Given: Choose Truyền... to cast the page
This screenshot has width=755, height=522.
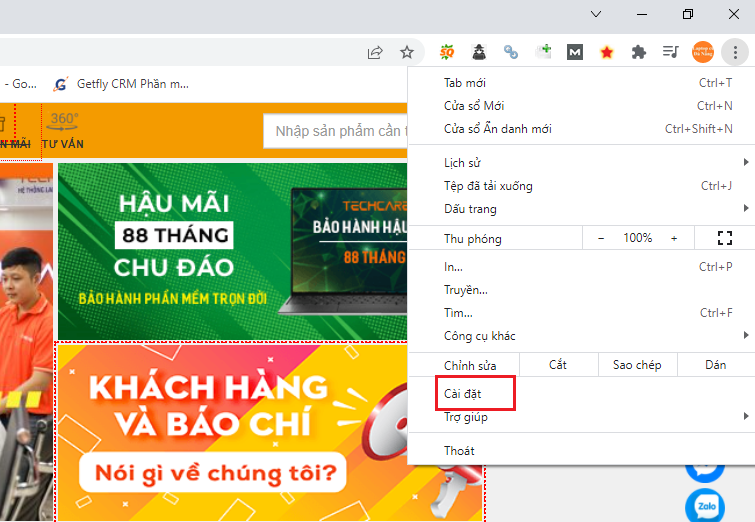Looking at the screenshot, I should click(x=581, y=290).
